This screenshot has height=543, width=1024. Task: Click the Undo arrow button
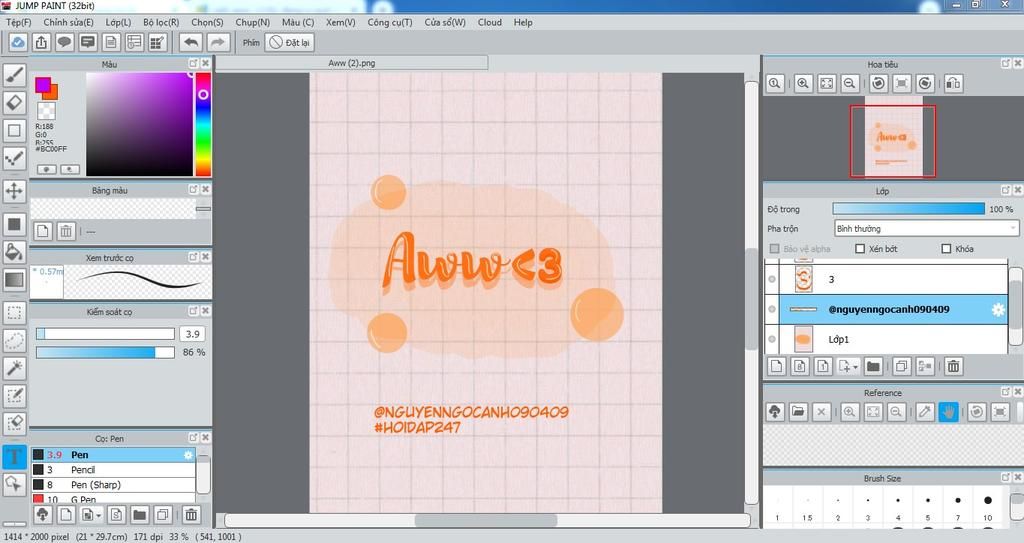point(191,42)
